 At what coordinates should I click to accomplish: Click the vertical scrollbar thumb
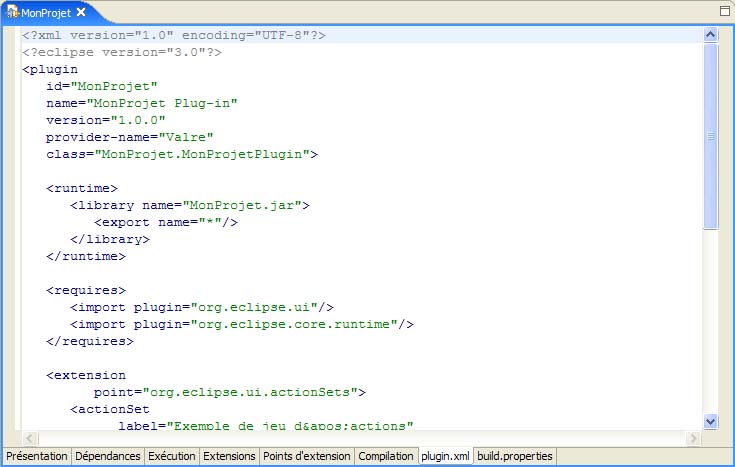tap(711, 136)
